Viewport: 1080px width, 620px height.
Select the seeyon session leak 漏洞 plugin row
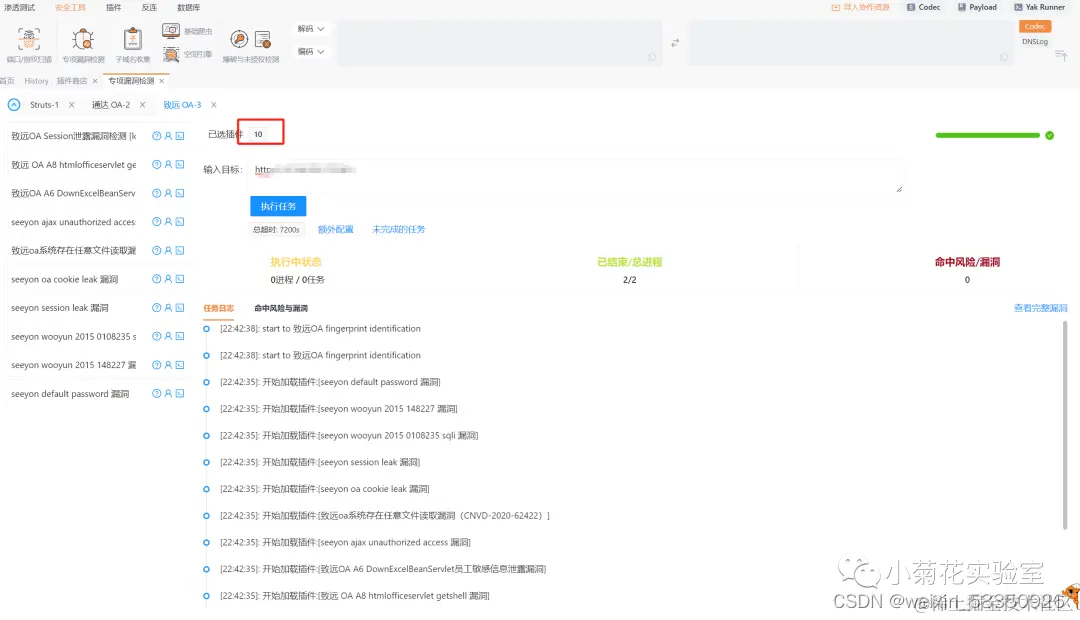click(97, 308)
